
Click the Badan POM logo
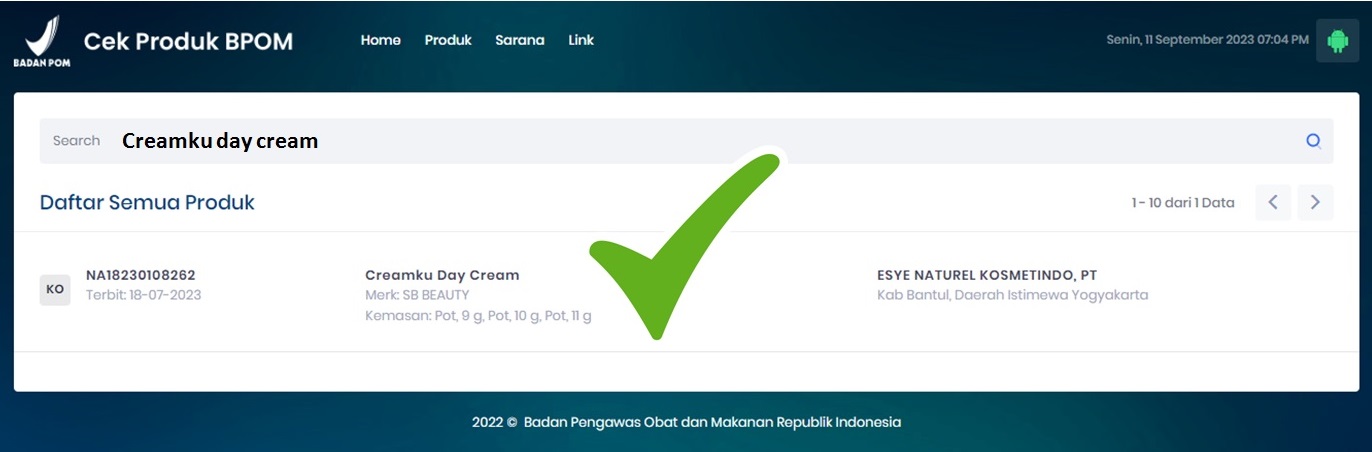pyautogui.click(x=42, y=41)
